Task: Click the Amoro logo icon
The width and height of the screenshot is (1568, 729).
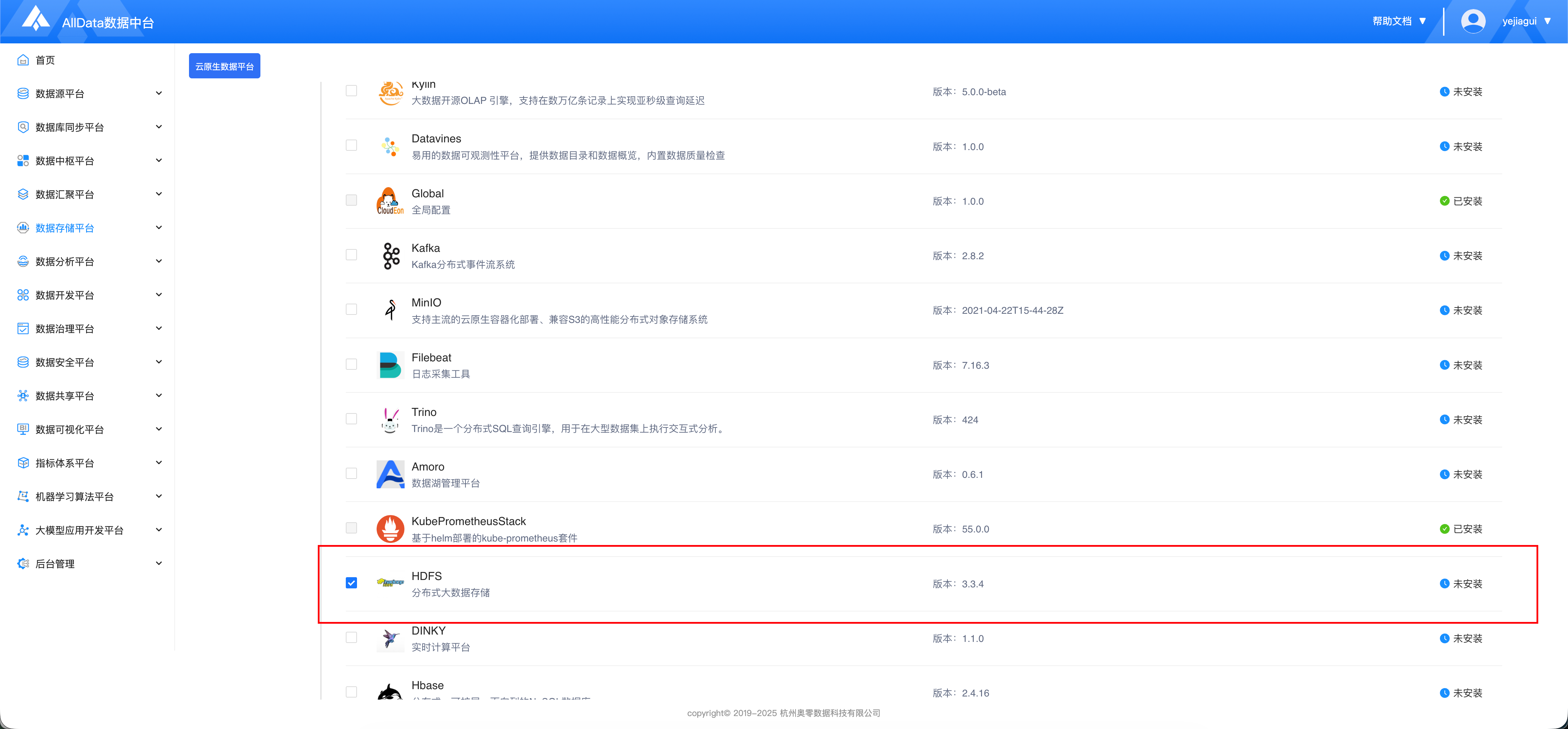Action: click(x=390, y=474)
